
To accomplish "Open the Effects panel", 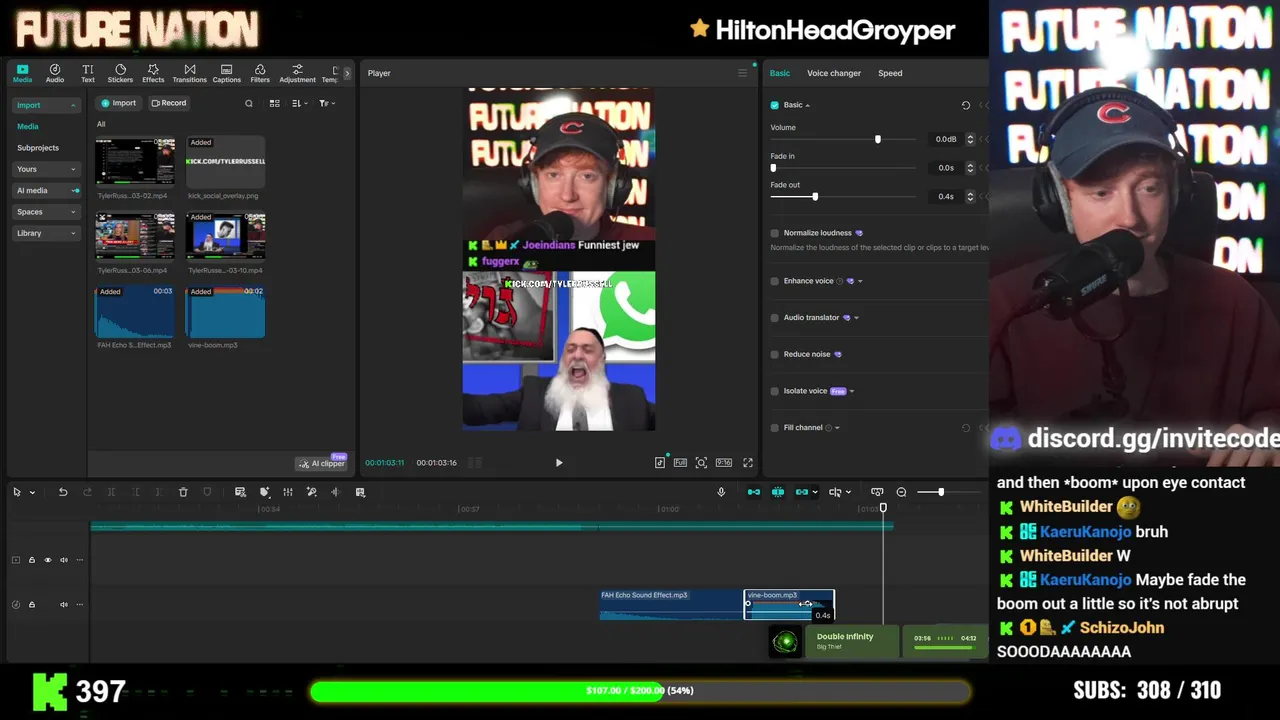I will click(x=153, y=73).
